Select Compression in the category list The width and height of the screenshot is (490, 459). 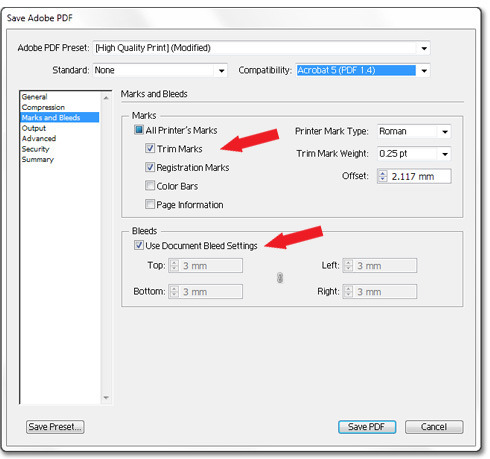click(43, 107)
